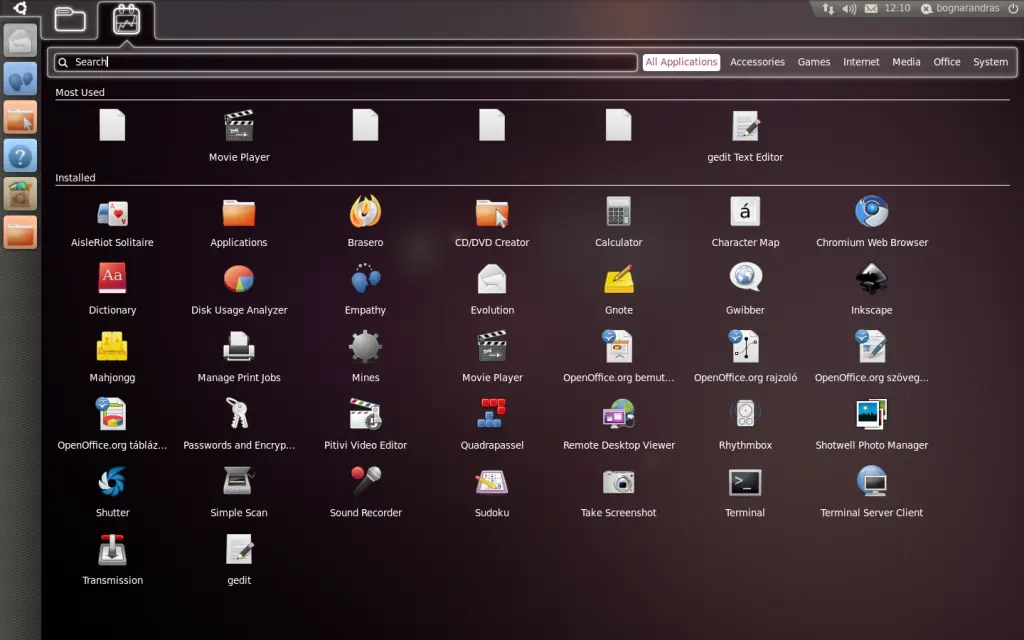The width and height of the screenshot is (1024, 640).
Task: Click Ubuntu logo in top-left corner
Action: click(x=20, y=8)
